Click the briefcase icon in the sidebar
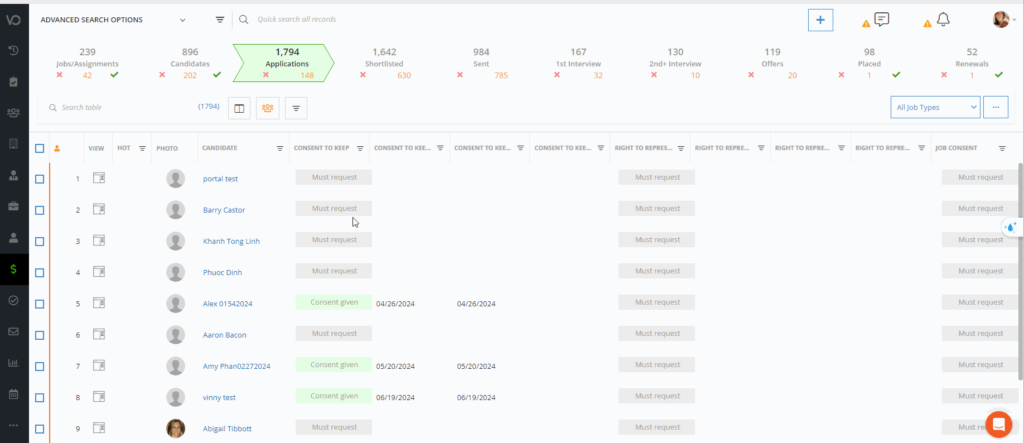The height and width of the screenshot is (443, 1024). pos(13,206)
